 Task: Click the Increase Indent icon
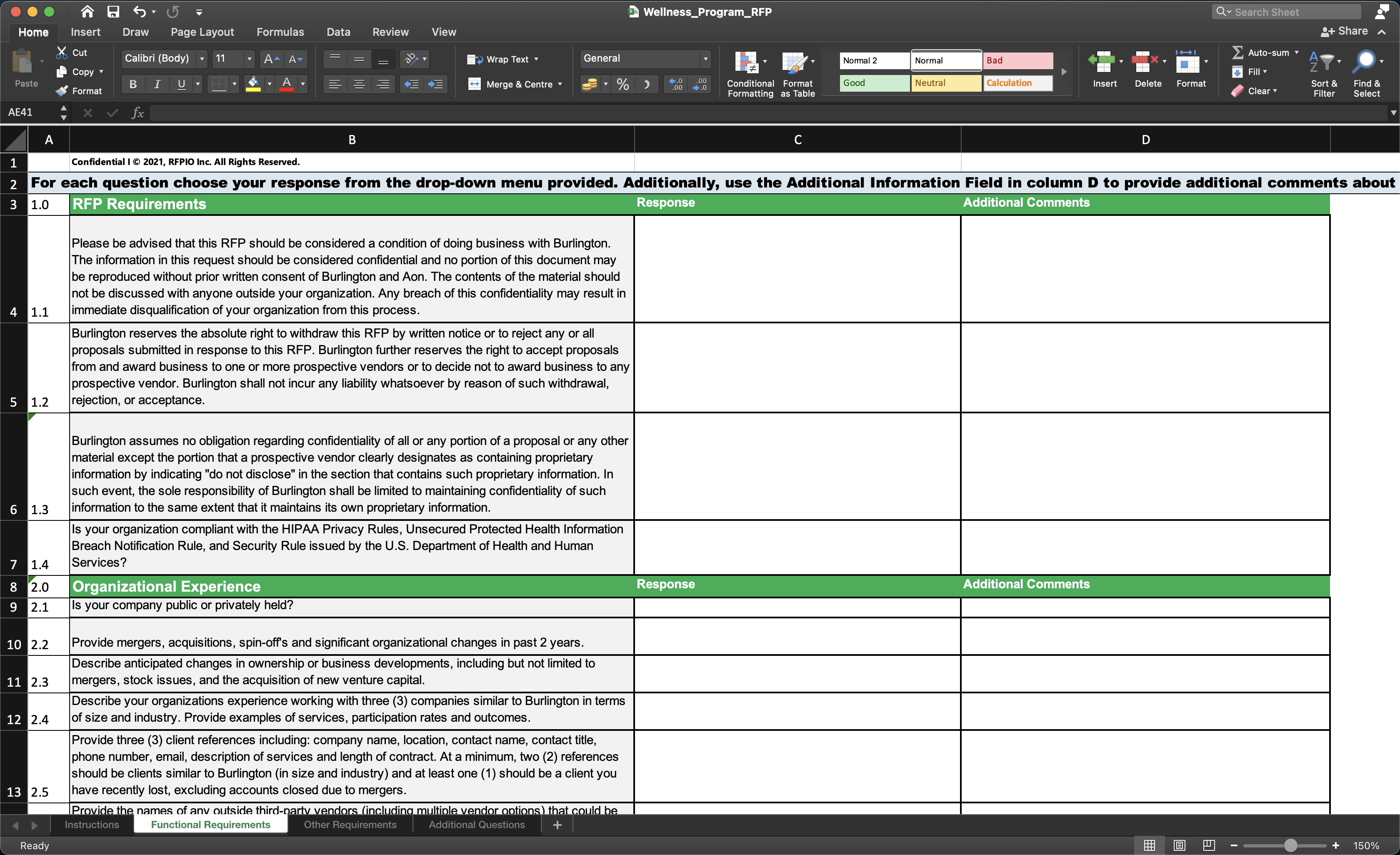(435, 85)
